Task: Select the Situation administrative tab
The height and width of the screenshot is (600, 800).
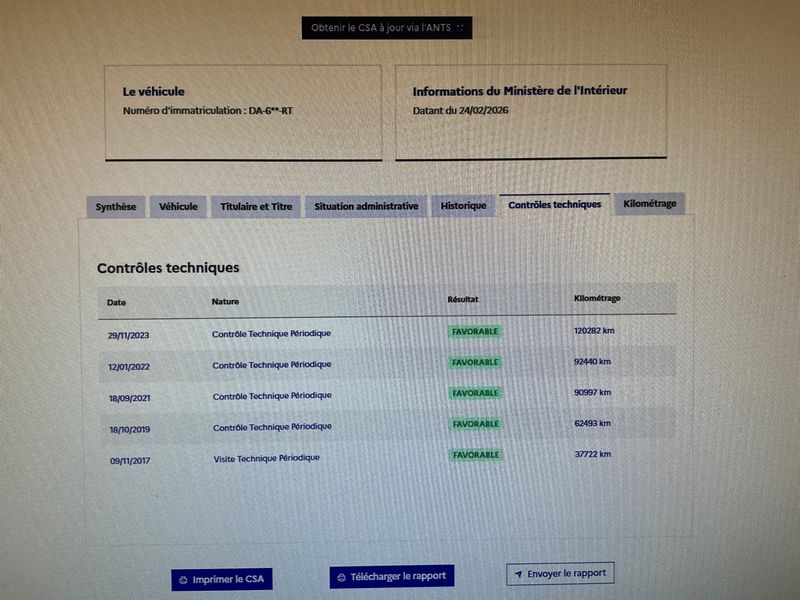Action: [x=366, y=206]
